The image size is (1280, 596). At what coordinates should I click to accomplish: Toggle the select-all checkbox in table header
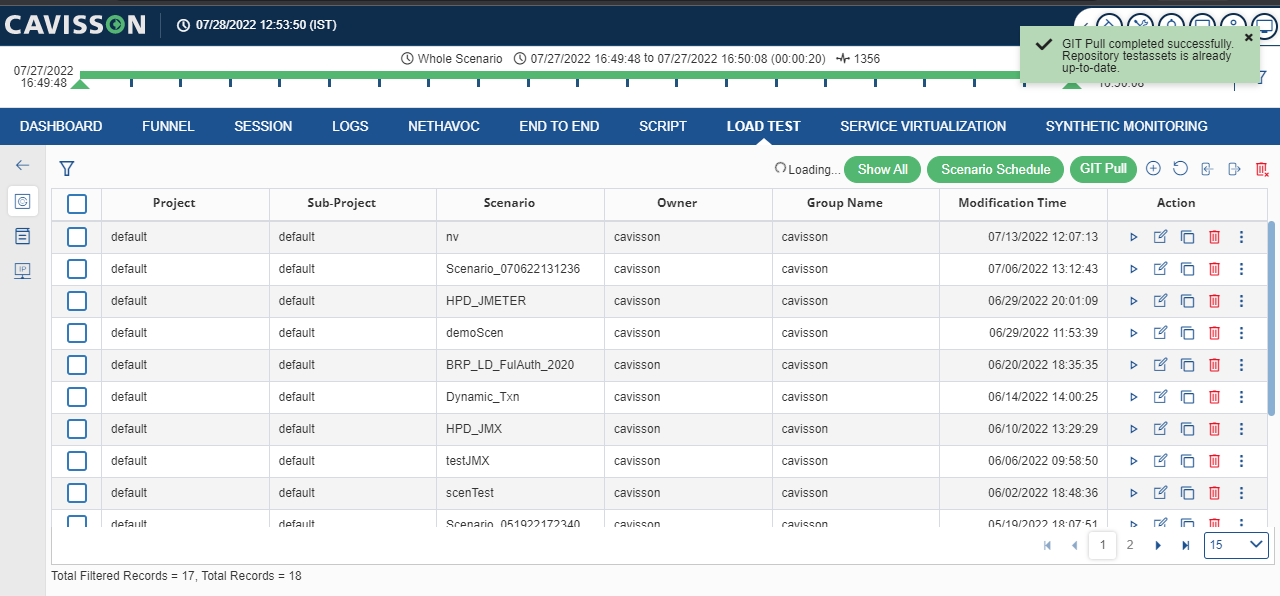(77, 204)
